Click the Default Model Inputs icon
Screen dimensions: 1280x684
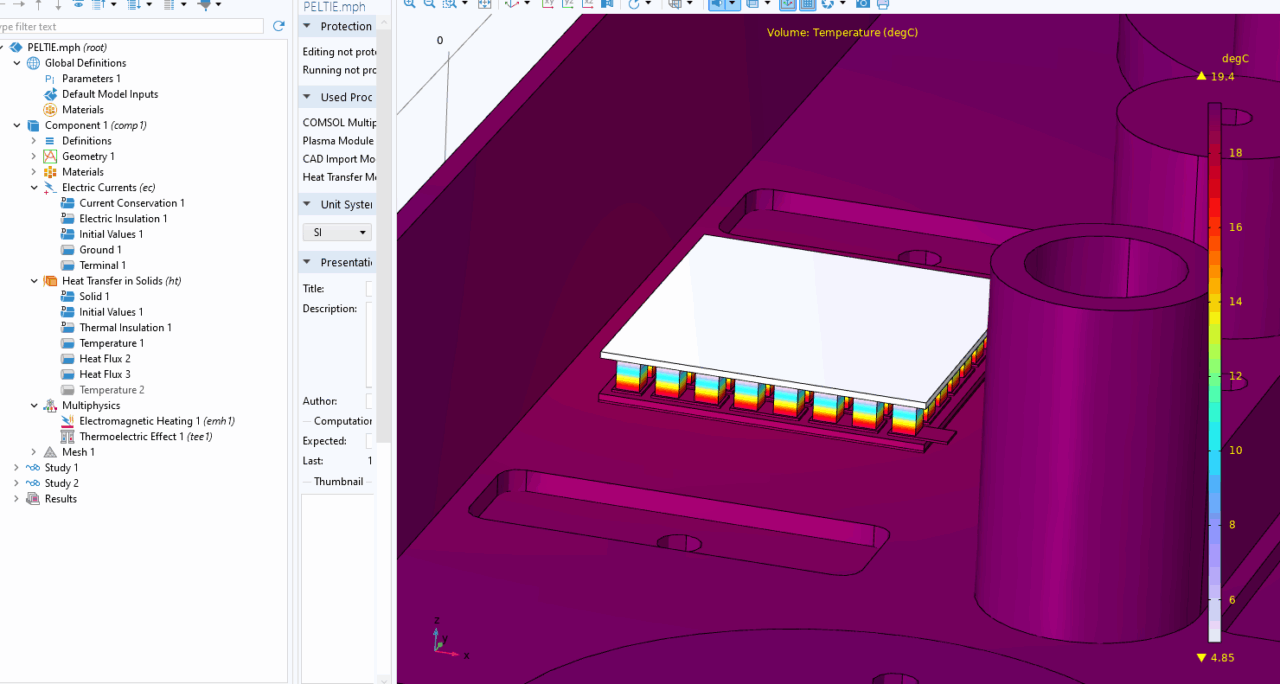[x=51, y=94]
